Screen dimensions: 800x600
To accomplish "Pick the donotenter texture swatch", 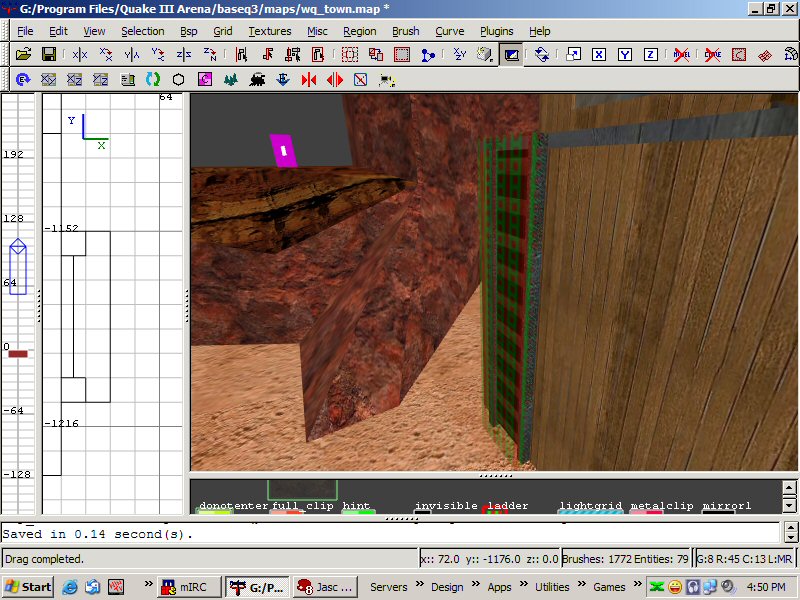I will pos(214,511).
